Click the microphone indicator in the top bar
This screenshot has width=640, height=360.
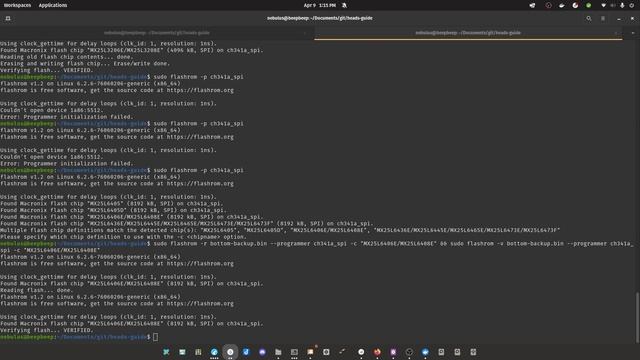click(x=622, y=5)
